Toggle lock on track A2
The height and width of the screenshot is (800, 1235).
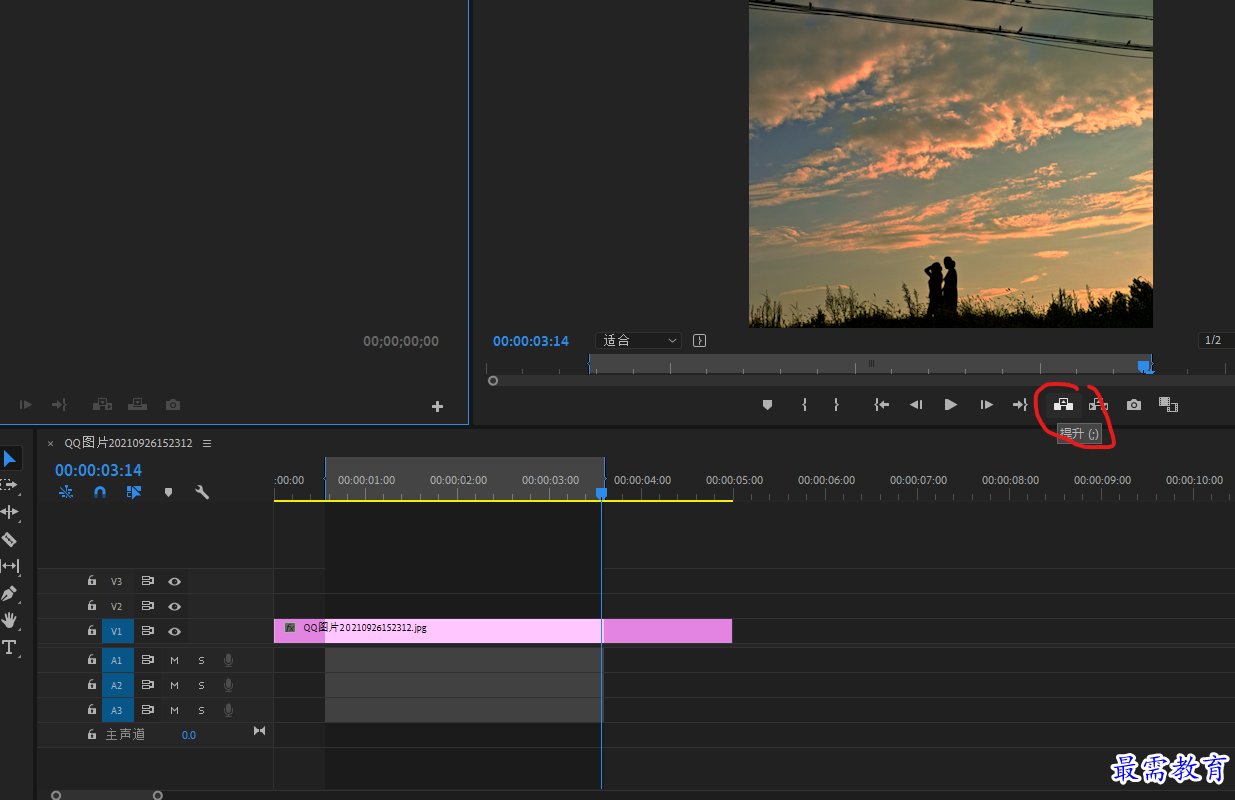pos(91,685)
